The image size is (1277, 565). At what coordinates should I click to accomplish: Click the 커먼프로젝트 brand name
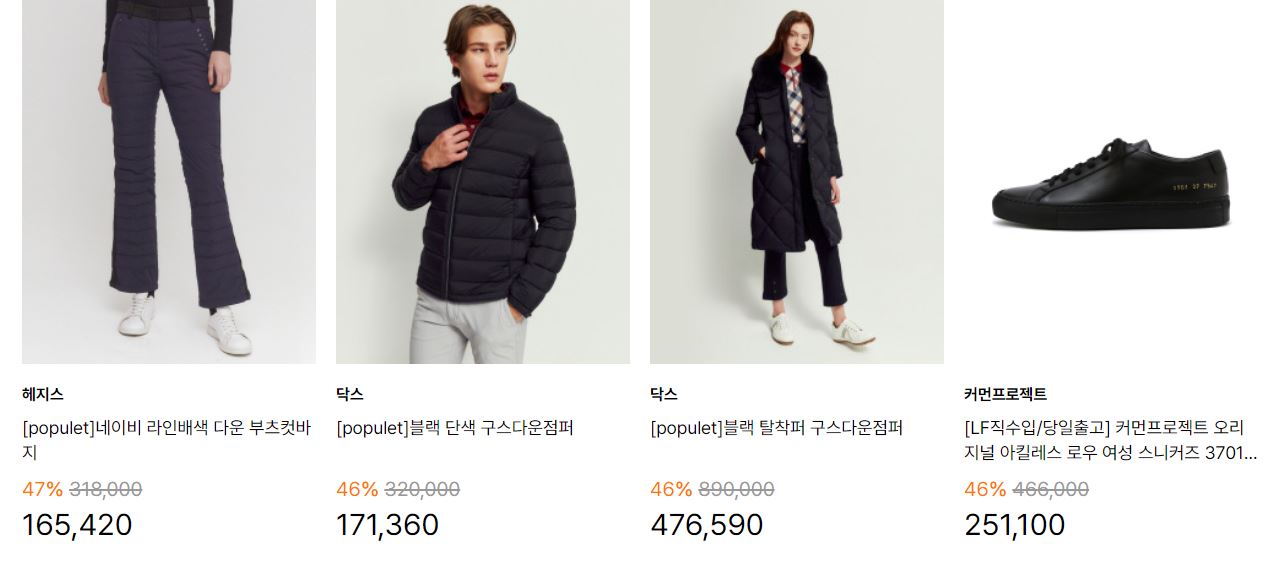click(1005, 394)
